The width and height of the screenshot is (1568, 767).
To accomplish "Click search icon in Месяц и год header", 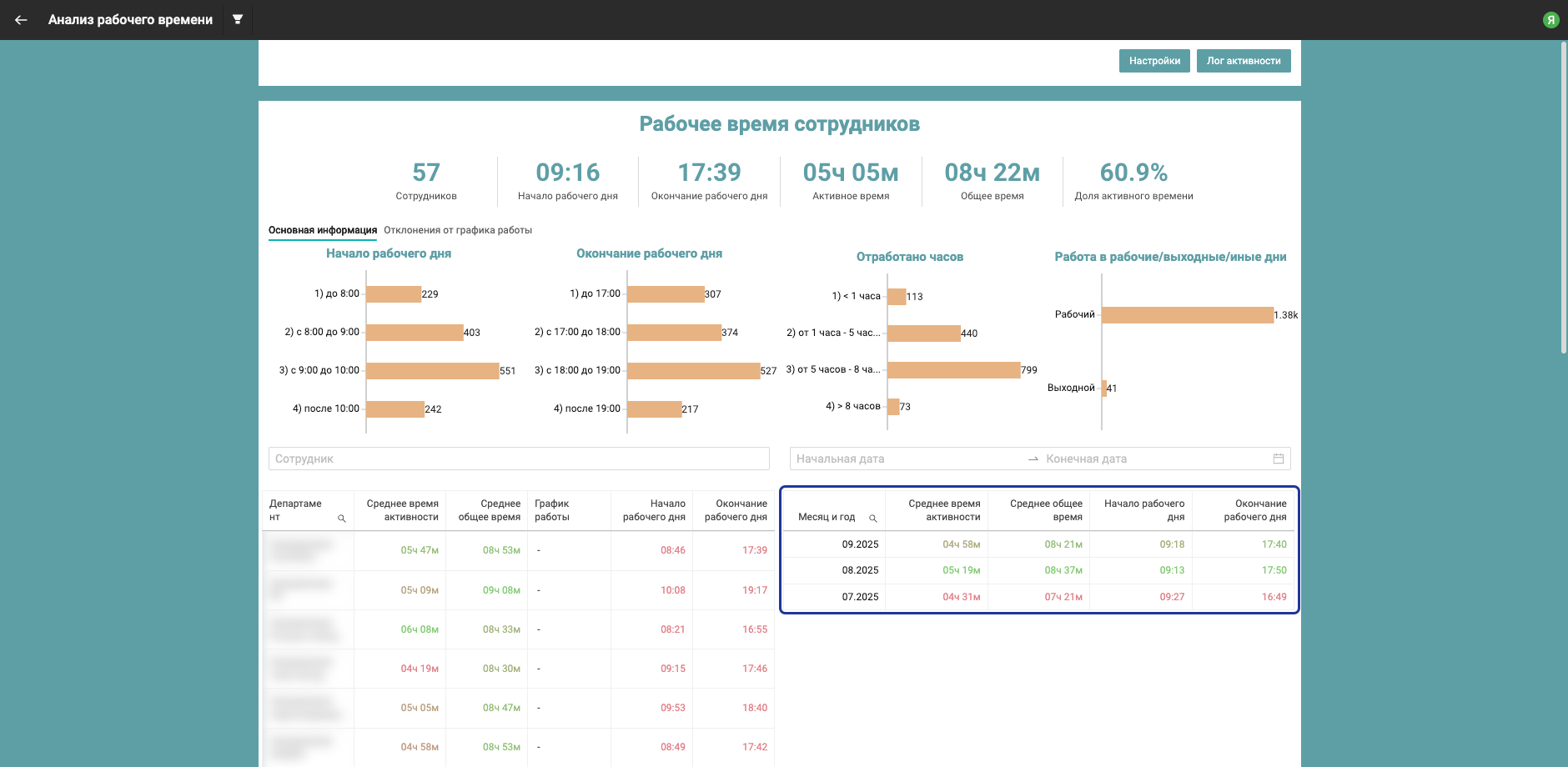I will point(872,519).
